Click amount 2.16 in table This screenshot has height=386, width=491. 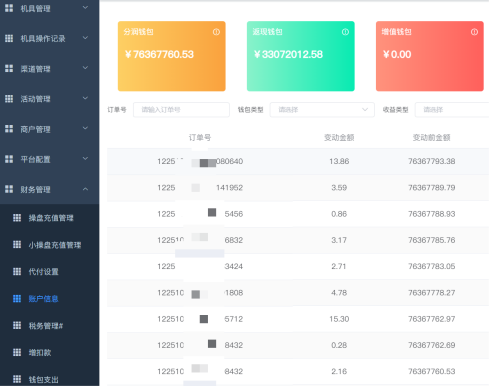click(339, 371)
